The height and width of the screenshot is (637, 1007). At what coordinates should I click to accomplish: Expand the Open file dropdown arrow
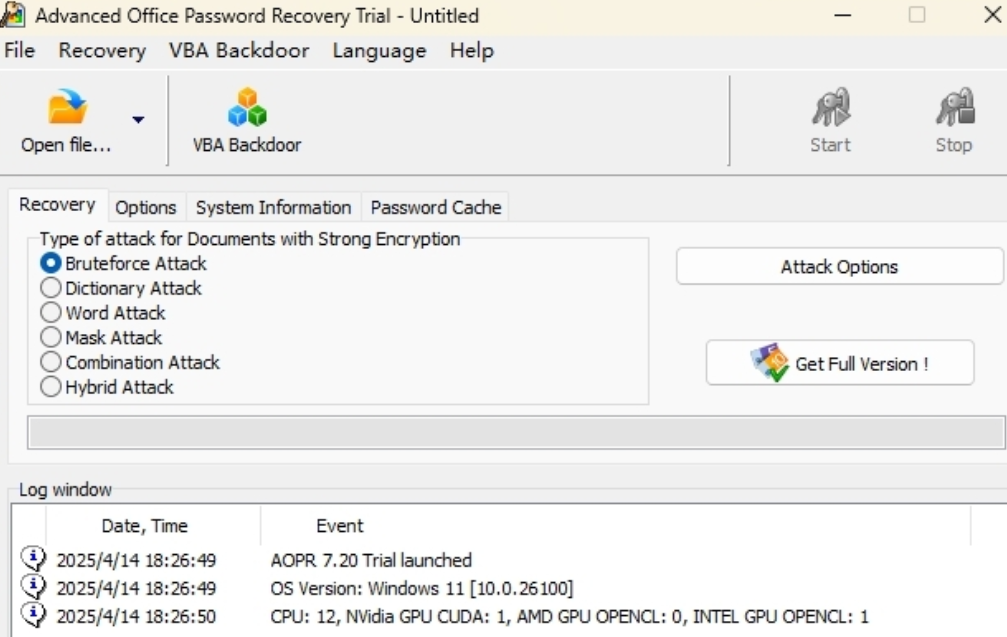138,119
